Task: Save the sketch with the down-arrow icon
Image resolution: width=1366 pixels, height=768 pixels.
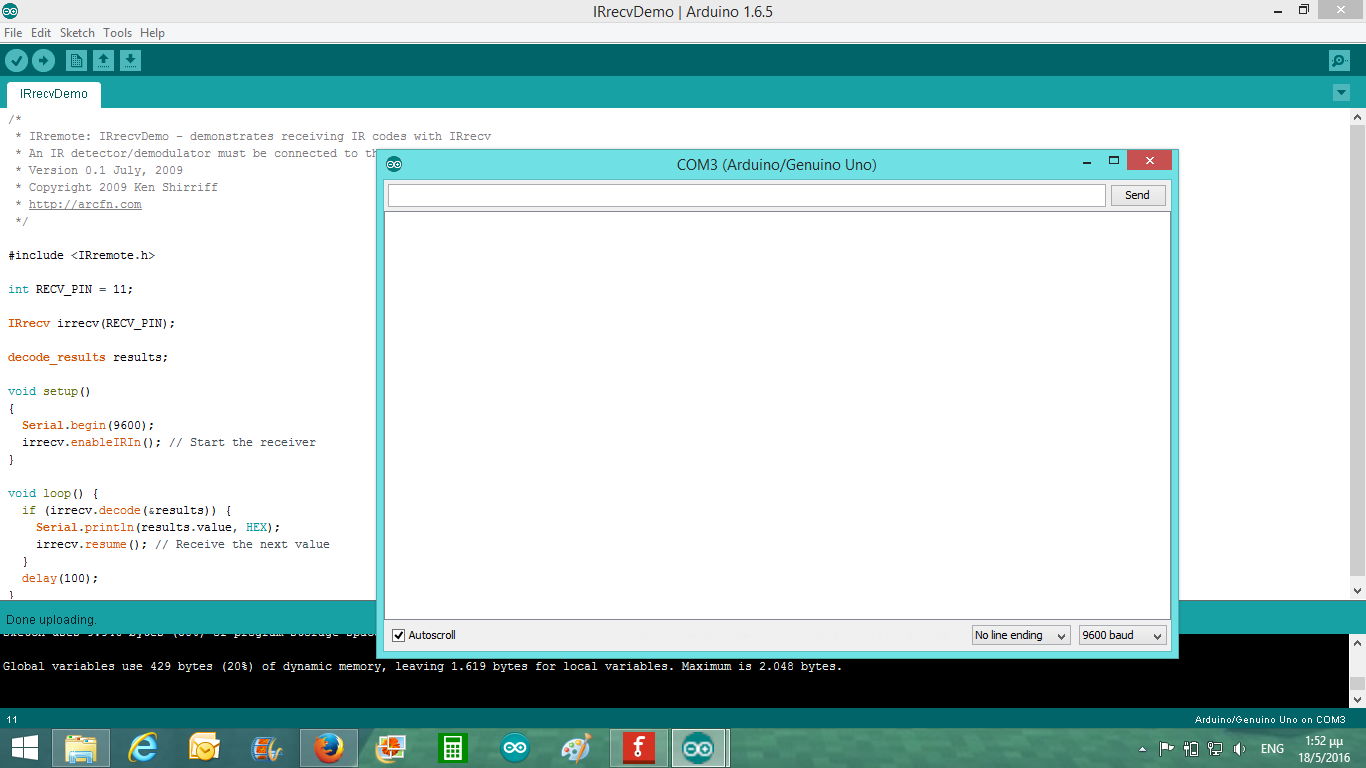Action: pyautogui.click(x=130, y=61)
